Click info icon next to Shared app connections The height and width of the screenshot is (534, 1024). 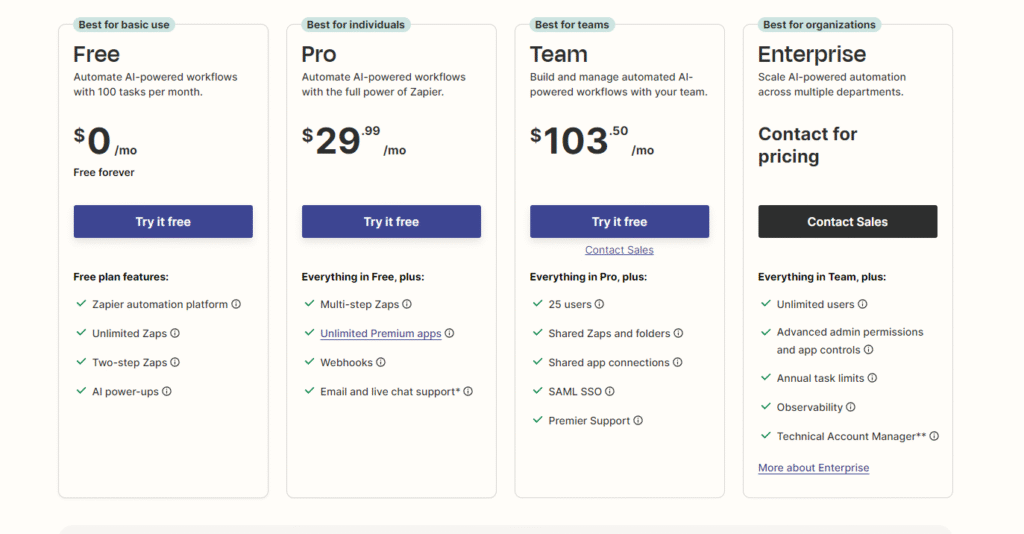[677, 362]
